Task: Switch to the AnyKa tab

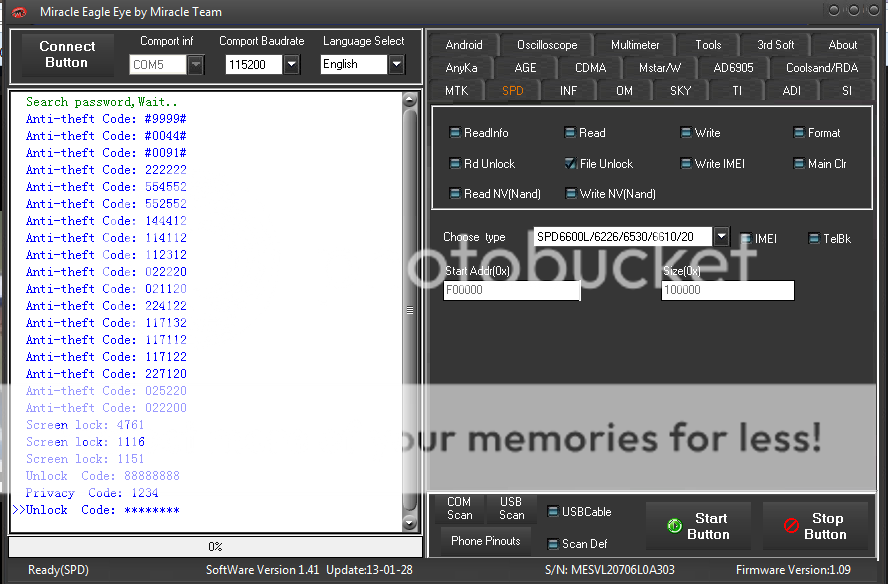Action: [461, 68]
